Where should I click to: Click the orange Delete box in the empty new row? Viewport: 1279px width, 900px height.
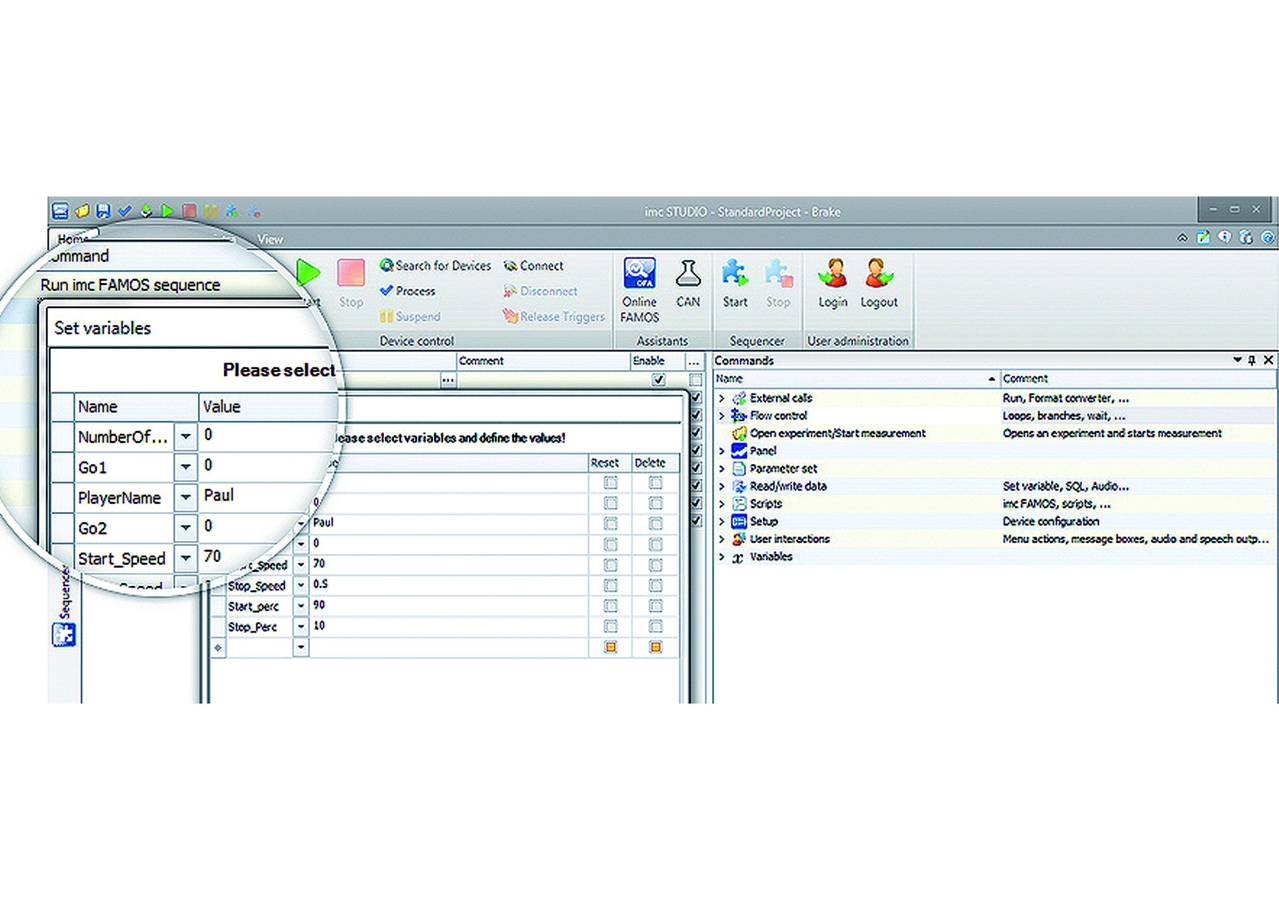pos(656,647)
